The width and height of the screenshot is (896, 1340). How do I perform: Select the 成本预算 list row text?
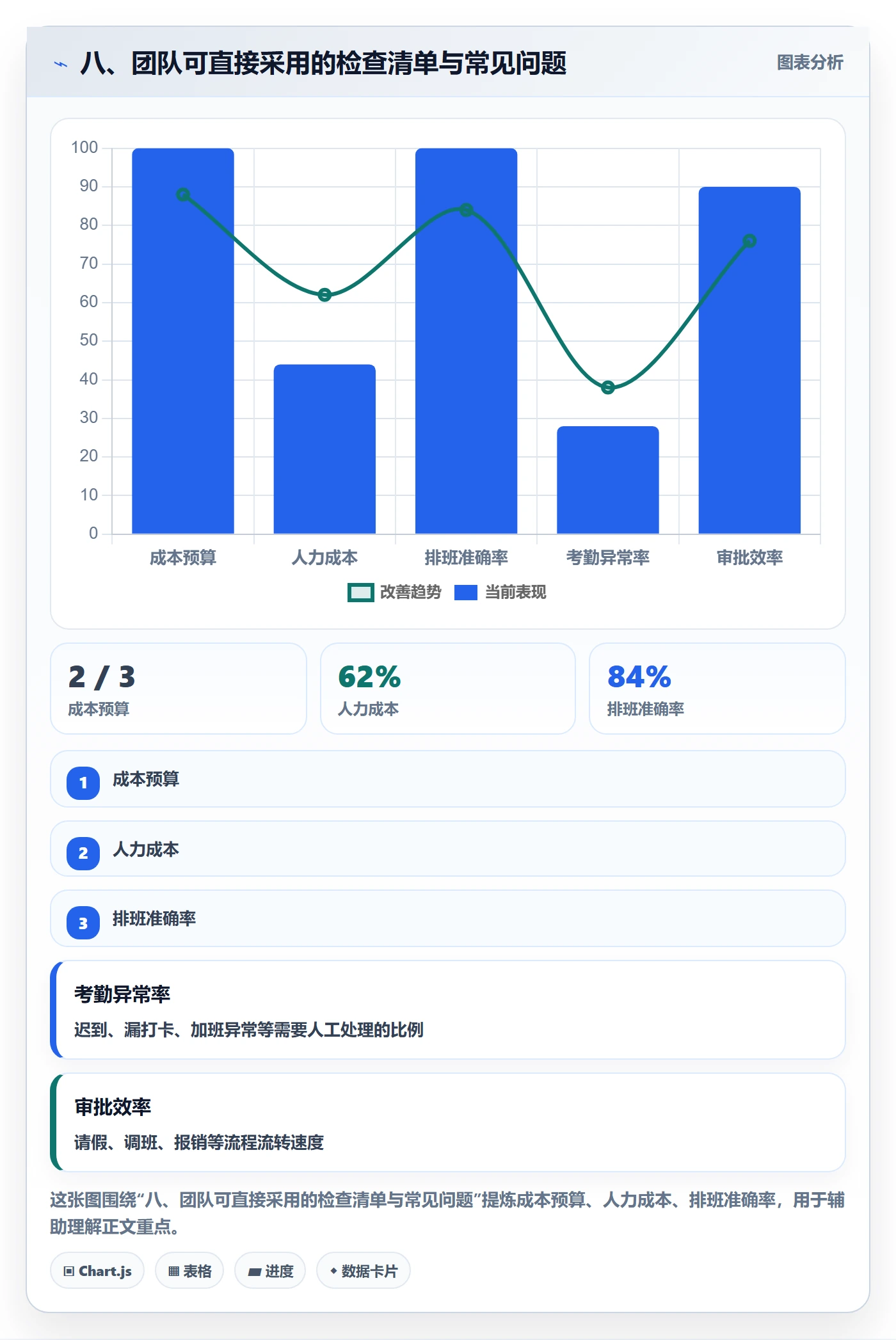(x=146, y=779)
